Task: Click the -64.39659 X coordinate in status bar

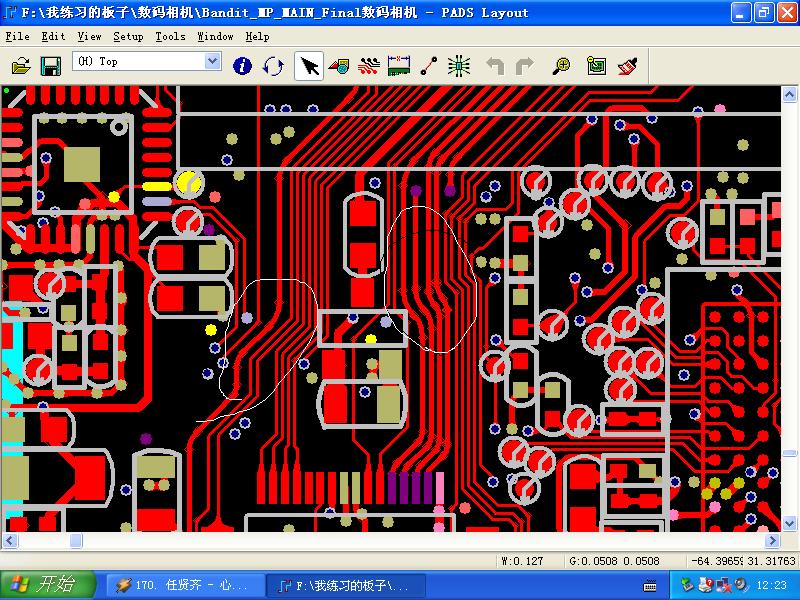Action: (717, 561)
